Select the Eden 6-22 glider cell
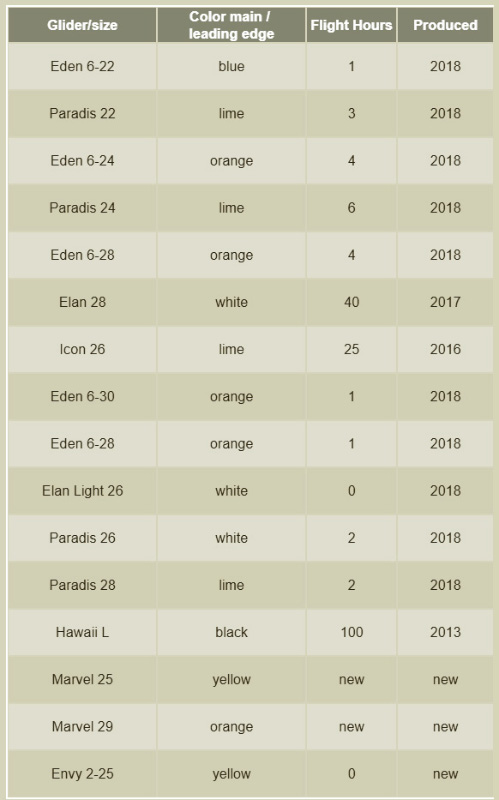The height and width of the screenshot is (800, 499). click(x=82, y=66)
